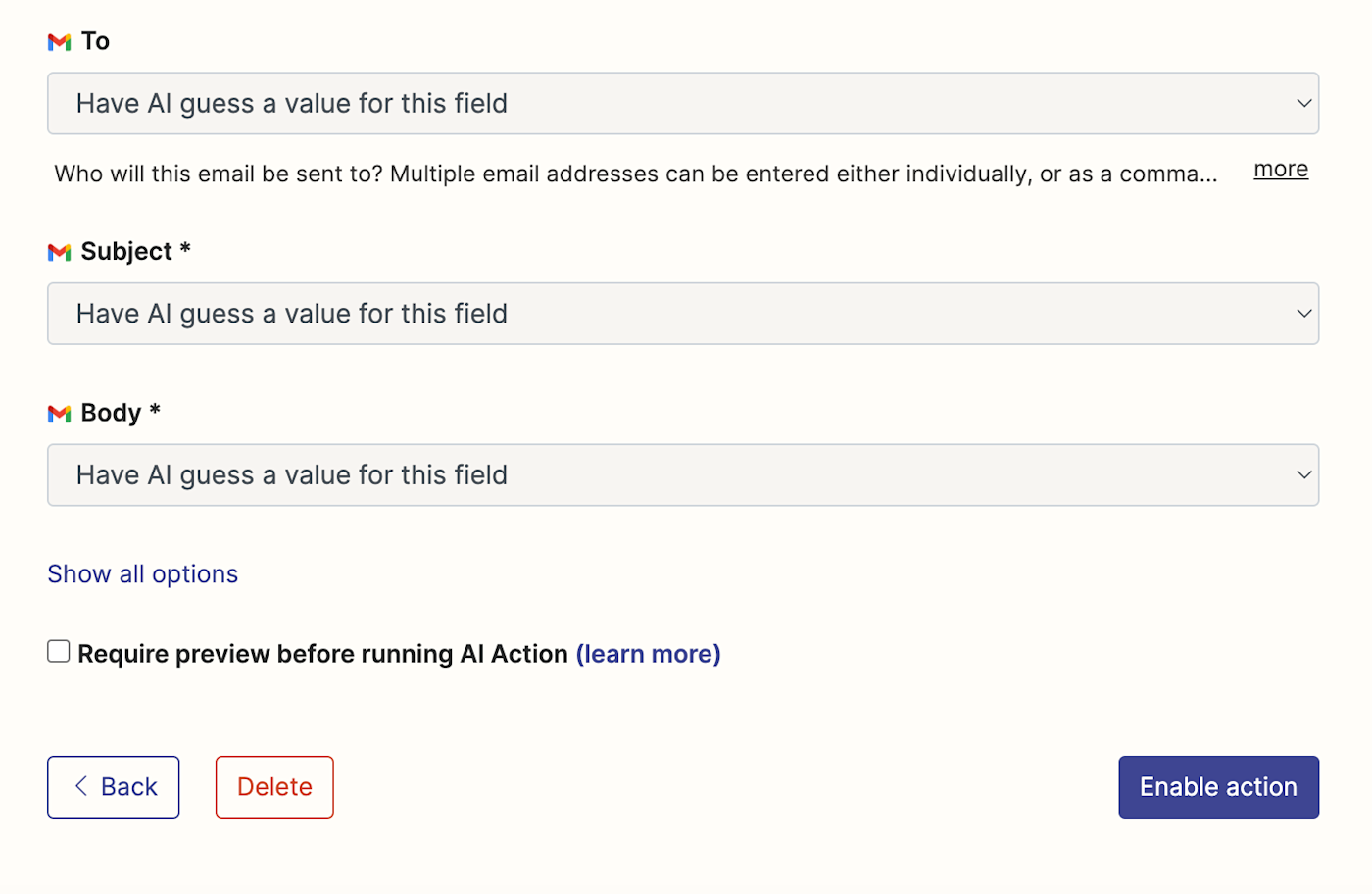Click the To field help description text
1372x894 pixels.
tap(635, 174)
